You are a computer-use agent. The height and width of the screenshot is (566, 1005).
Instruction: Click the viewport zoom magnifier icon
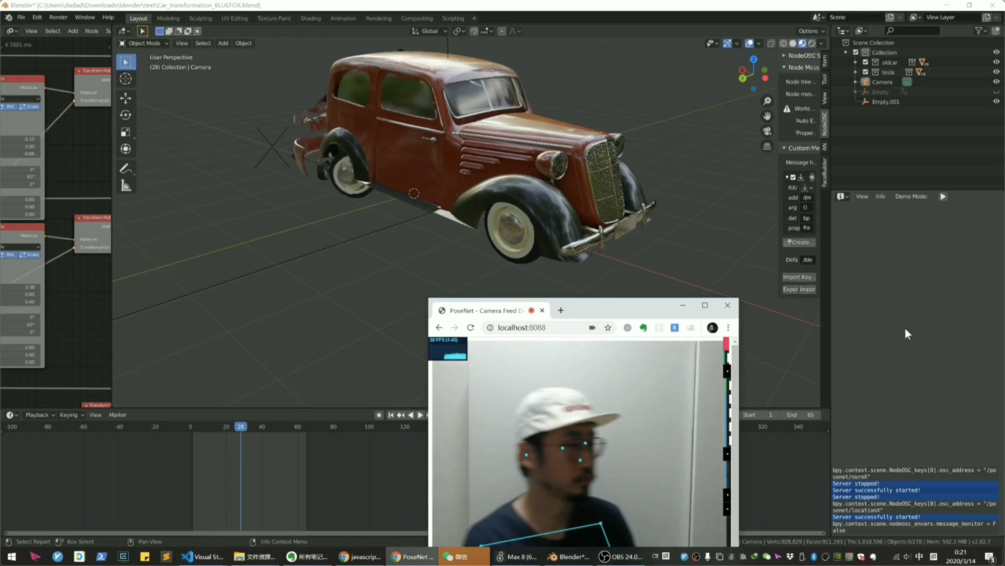pyautogui.click(x=767, y=101)
